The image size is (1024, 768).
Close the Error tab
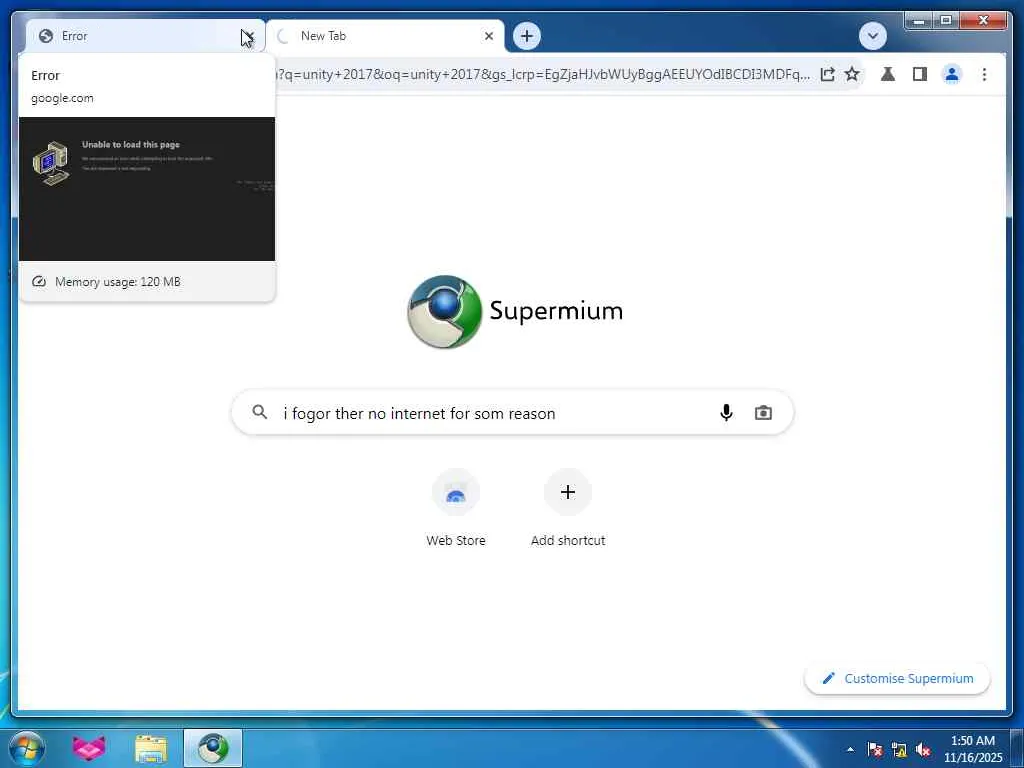[x=249, y=36]
